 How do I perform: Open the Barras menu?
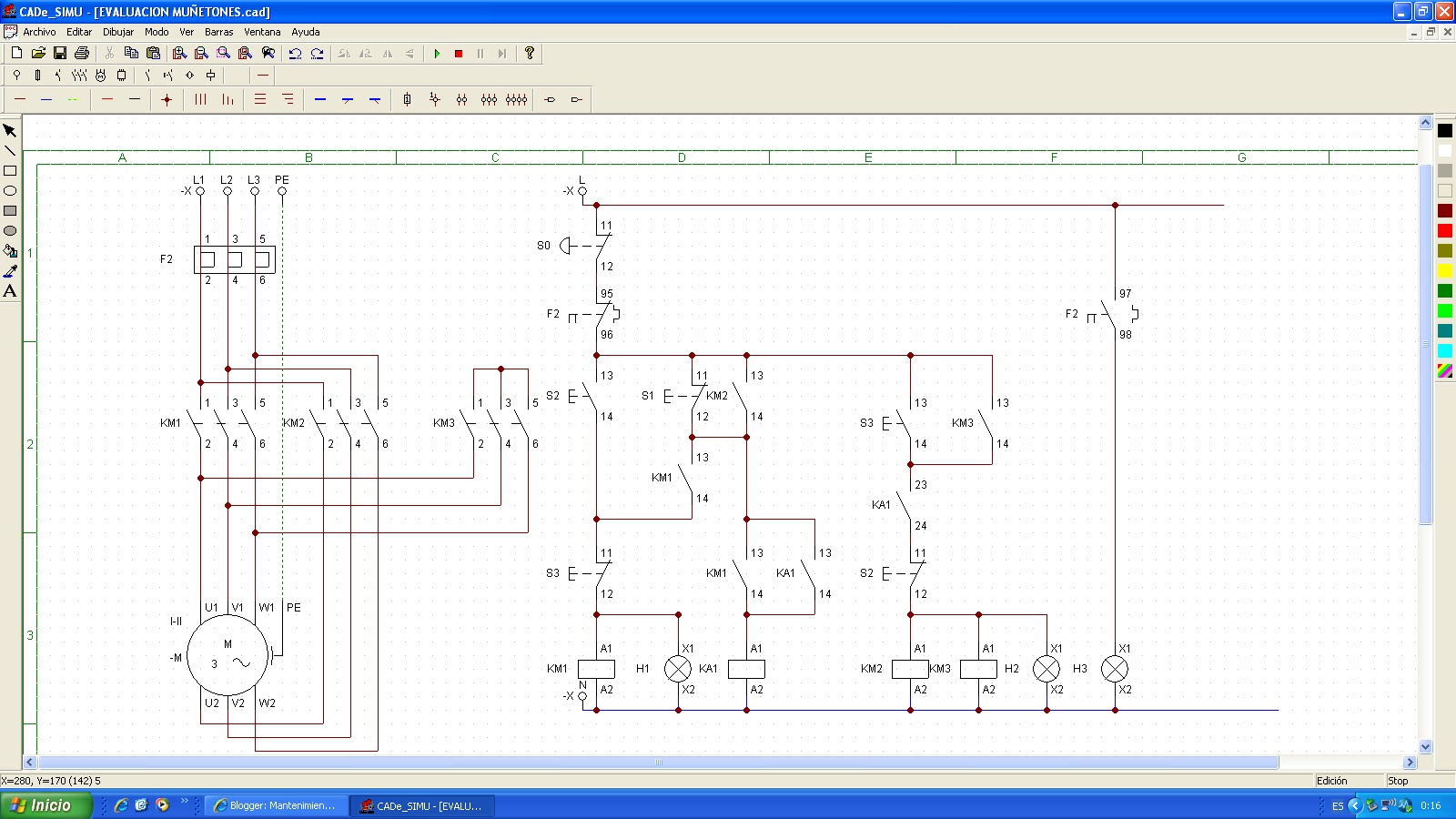click(x=218, y=32)
